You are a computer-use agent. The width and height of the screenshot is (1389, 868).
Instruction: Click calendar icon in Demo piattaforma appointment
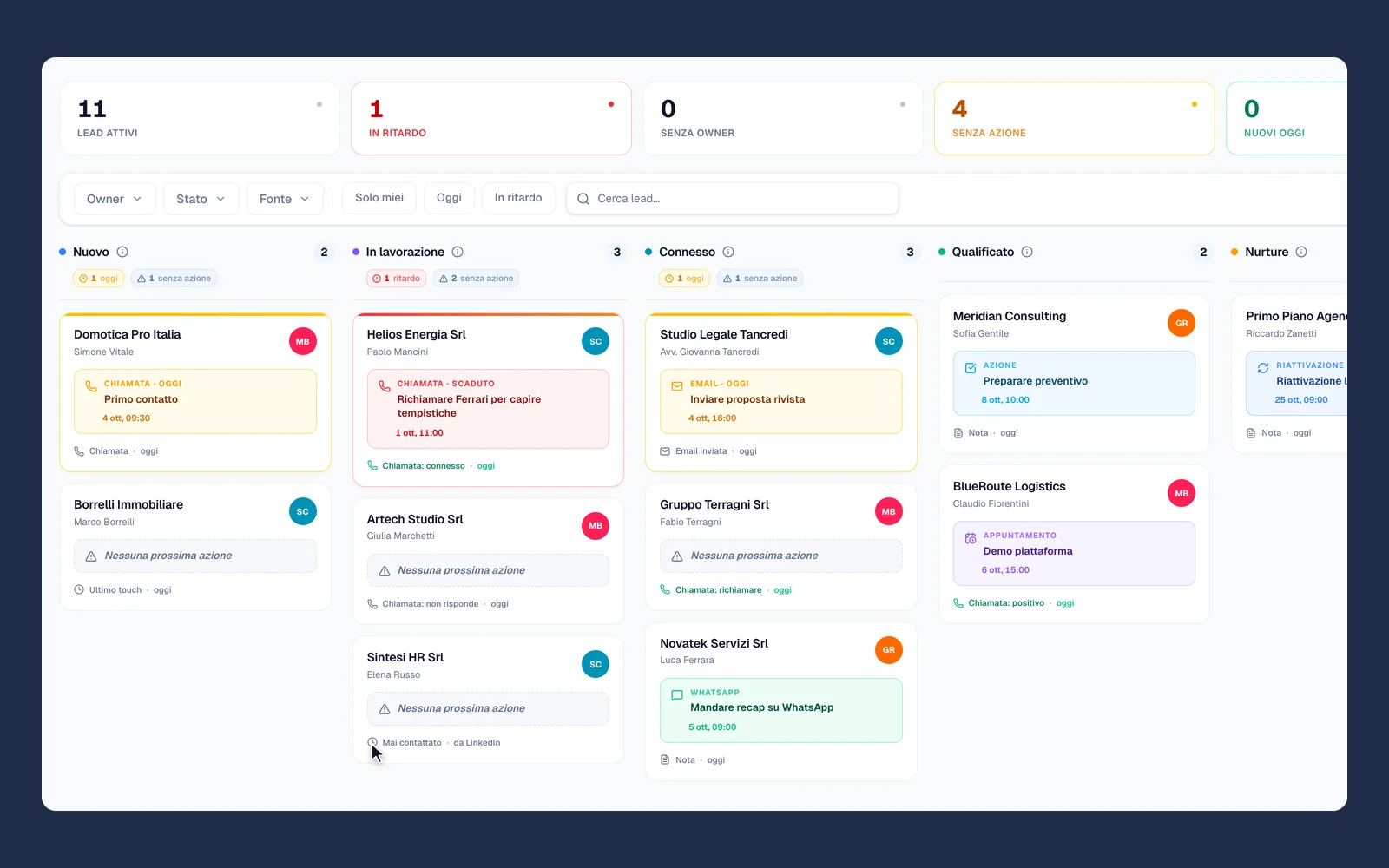[971, 538]
